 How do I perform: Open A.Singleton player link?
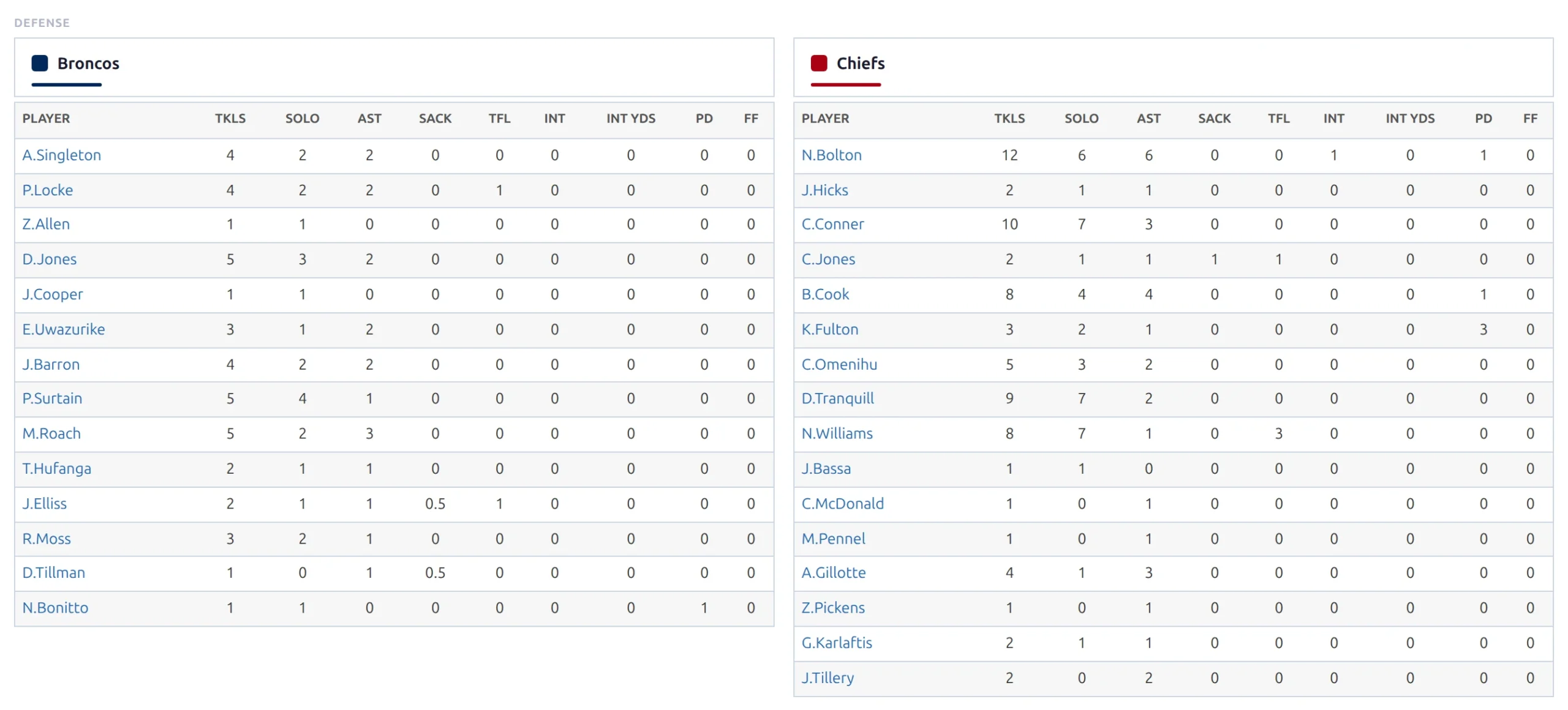(x=62, y=155)
